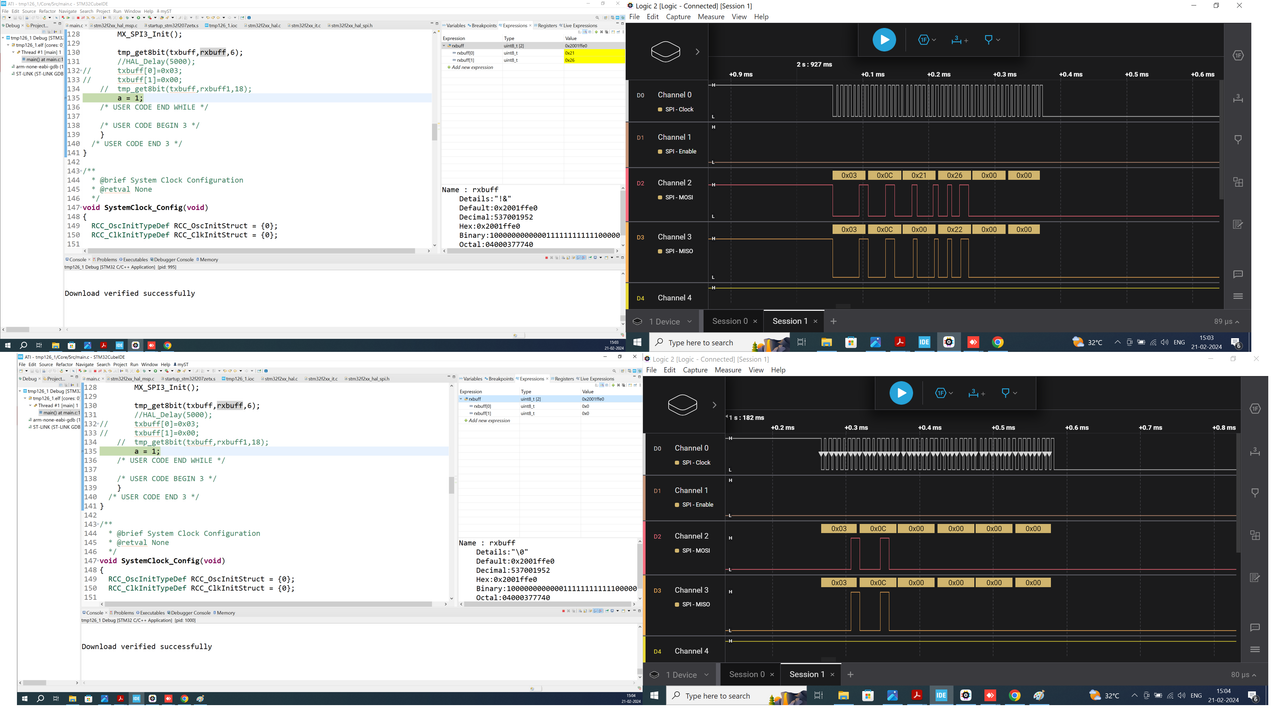Collapse rxbuff expression row in top IDE
Screen dimensions: 1280x722
(x=445, y=46)
